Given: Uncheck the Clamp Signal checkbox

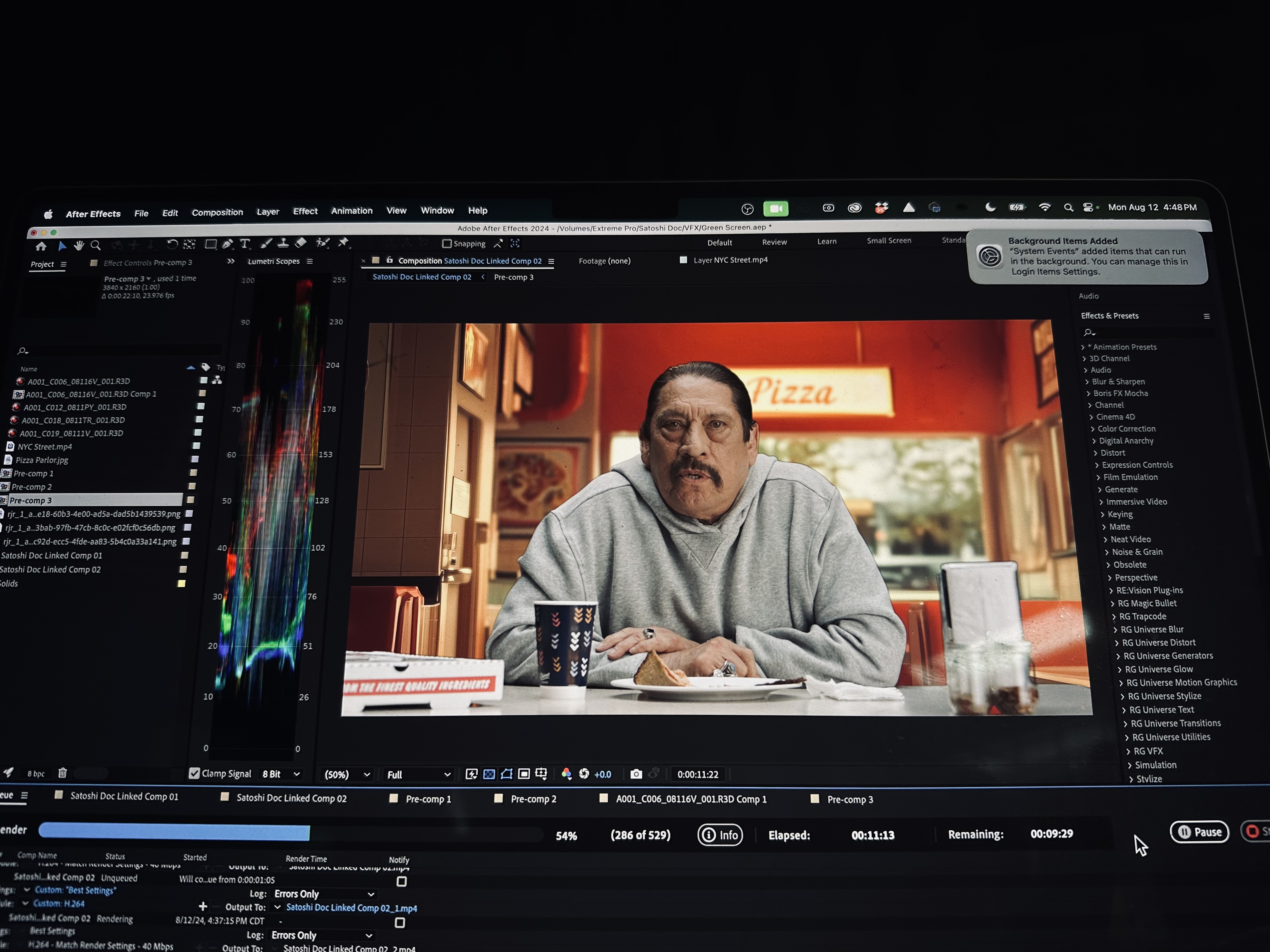Looking at the screenshot, I should 194,773.
